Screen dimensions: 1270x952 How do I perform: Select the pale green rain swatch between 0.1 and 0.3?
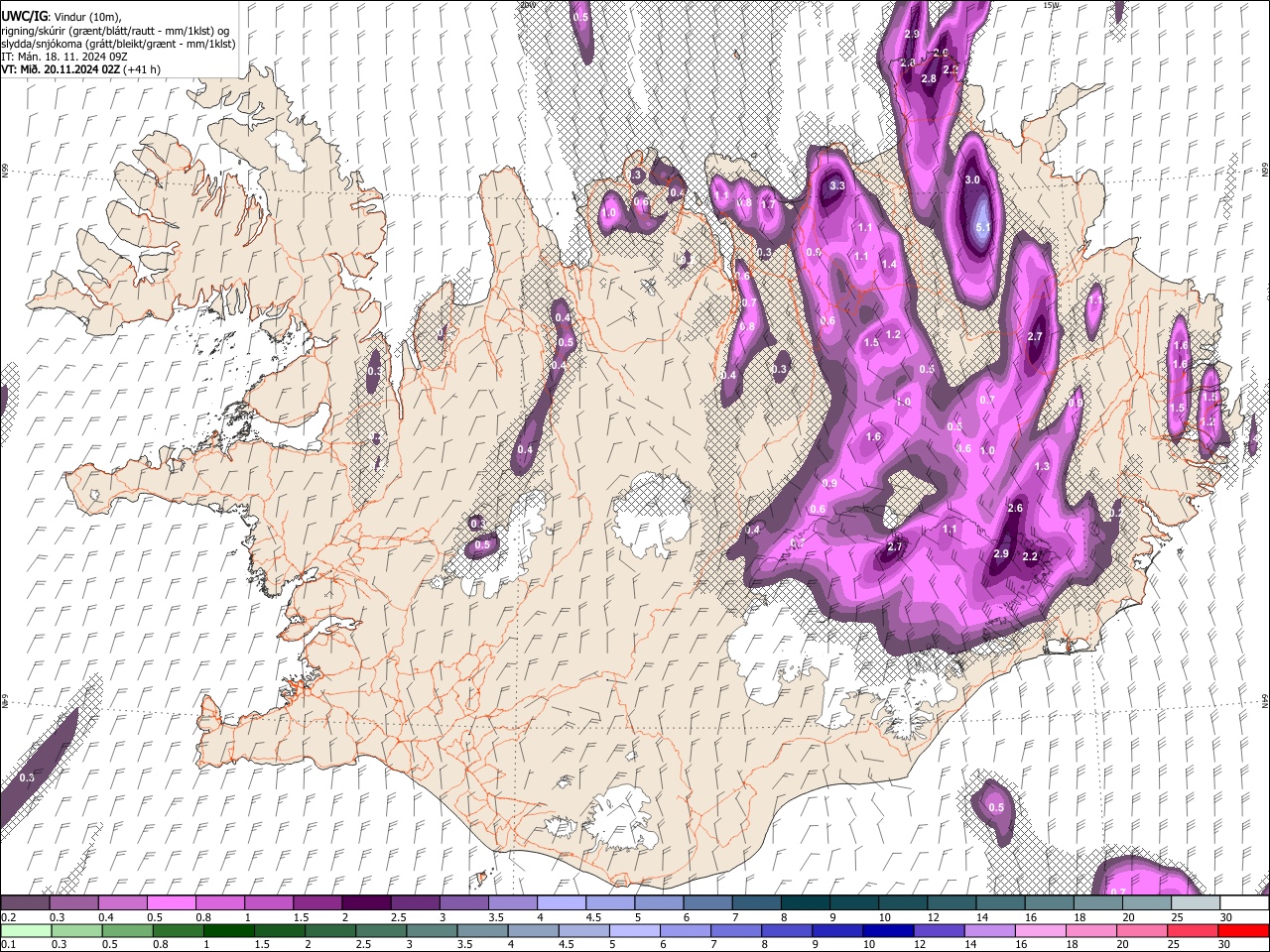tap(26, 931)
